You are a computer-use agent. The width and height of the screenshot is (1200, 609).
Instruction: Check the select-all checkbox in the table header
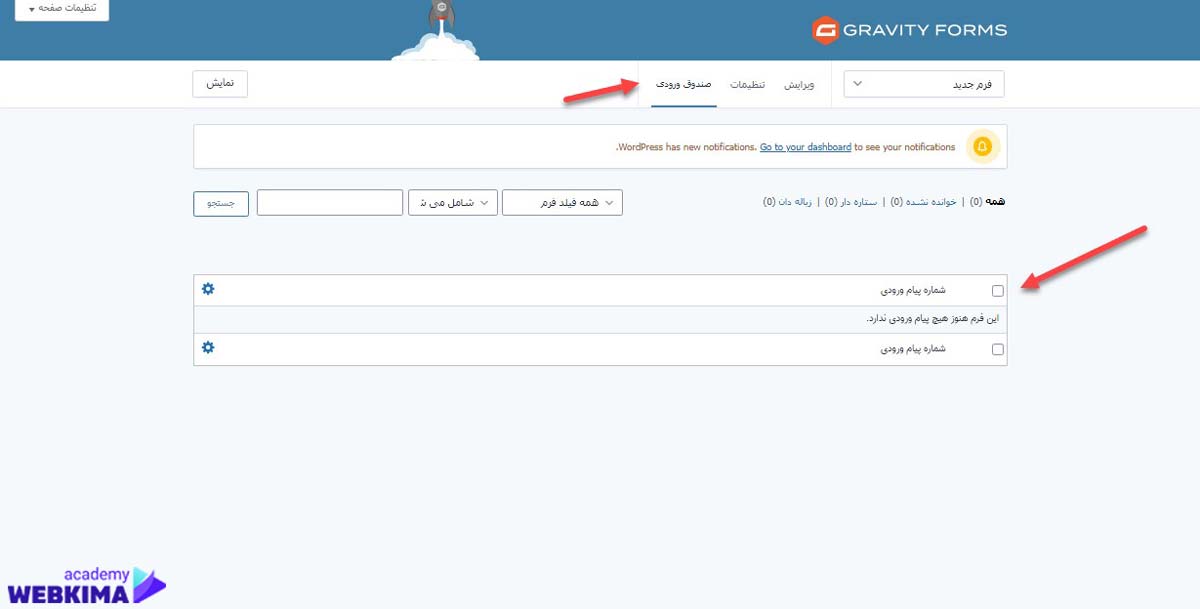click(x=997, y=291)
